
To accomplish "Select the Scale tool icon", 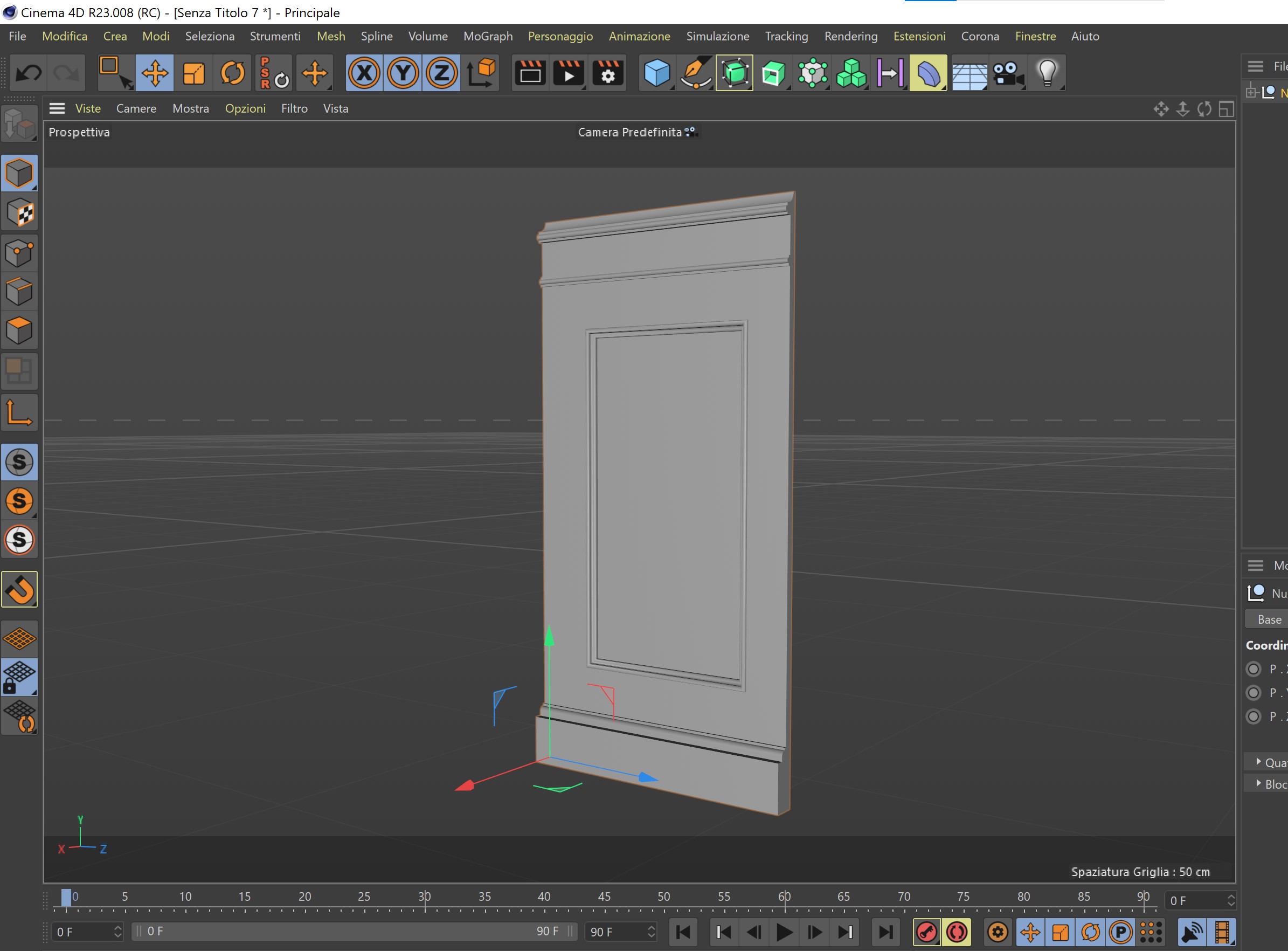I will 194,73.
